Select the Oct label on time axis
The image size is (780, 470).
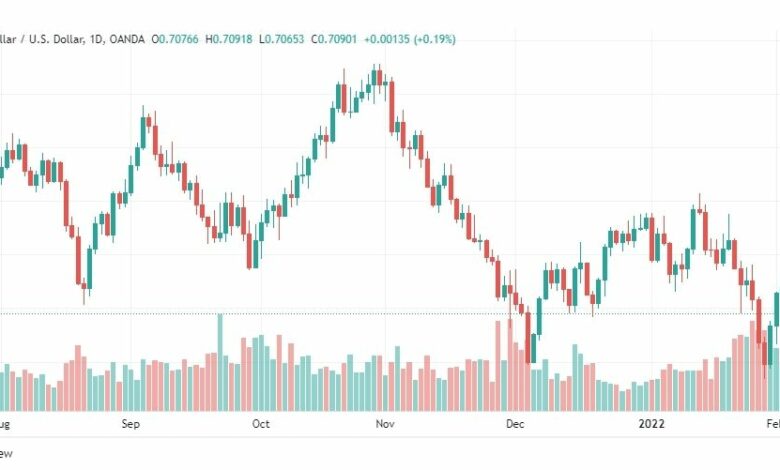[x=261, y=424]
